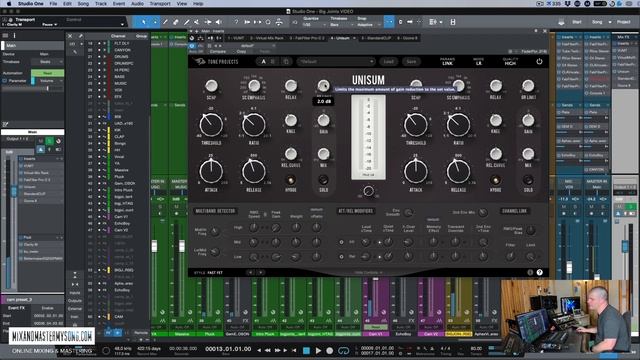Click the right channel Ratio knob
Viewport: 640px width, 360px height.
coord(458,125)
